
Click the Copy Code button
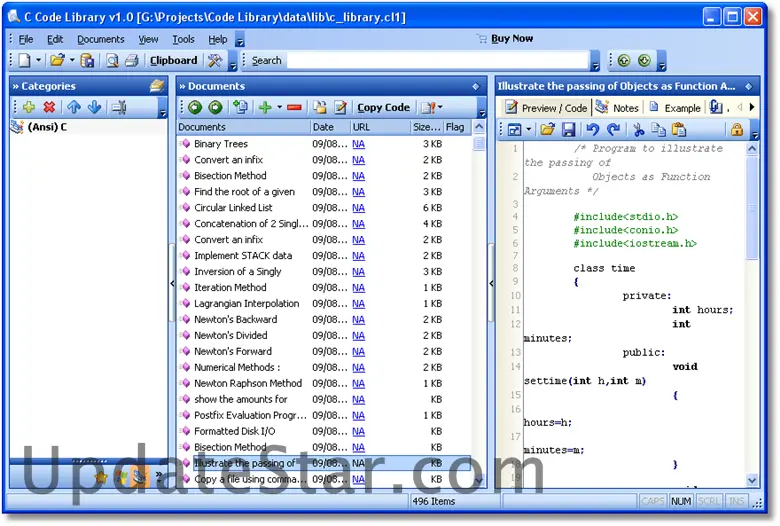coord(384,107)
